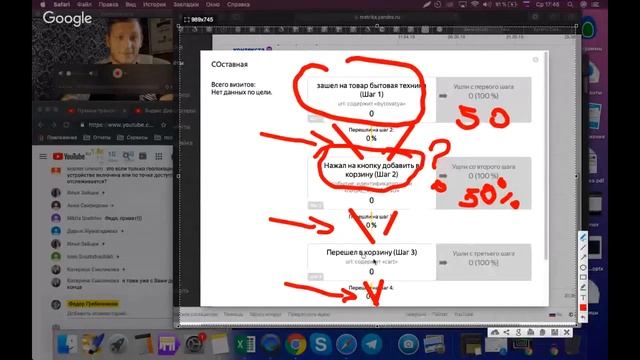Image resolution: width=640 pixels, height=360 pixels.
Task: Open the Вид menu
Action: tap(131, 4)
